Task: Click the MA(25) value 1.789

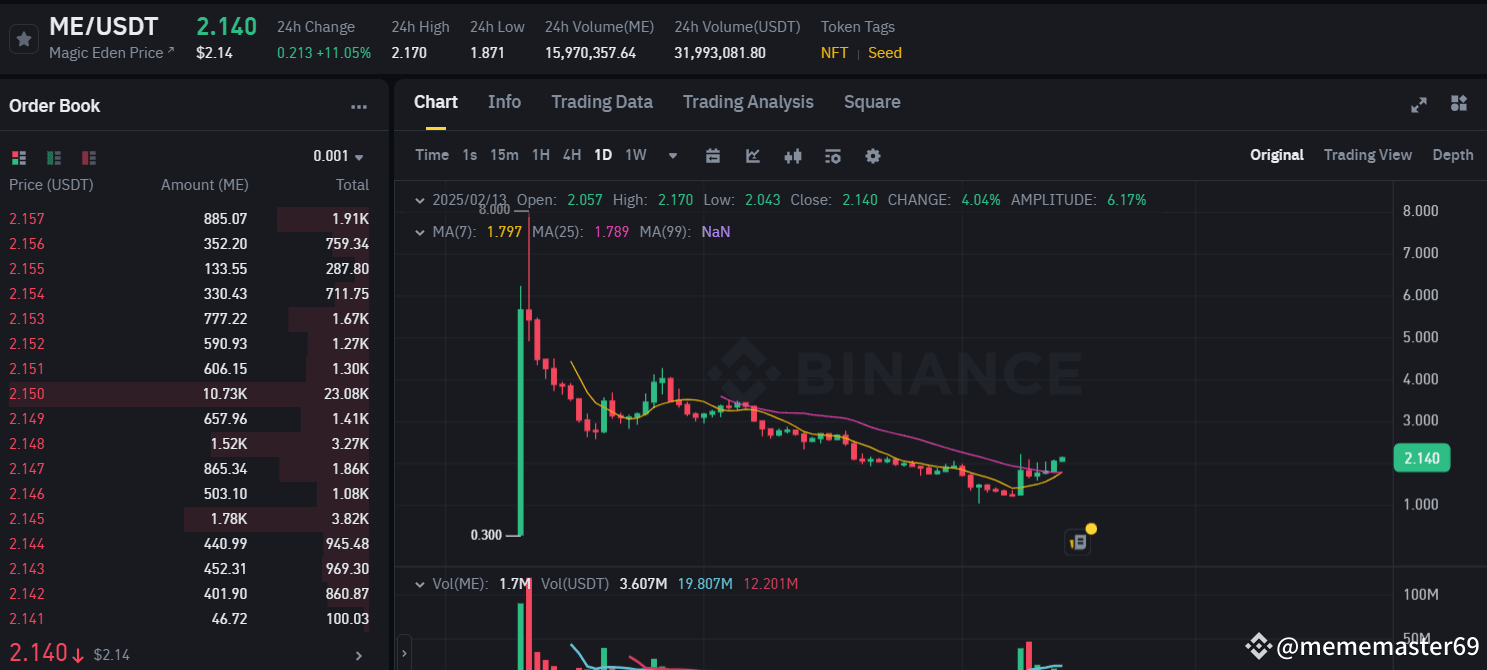Action: (611, 232)
